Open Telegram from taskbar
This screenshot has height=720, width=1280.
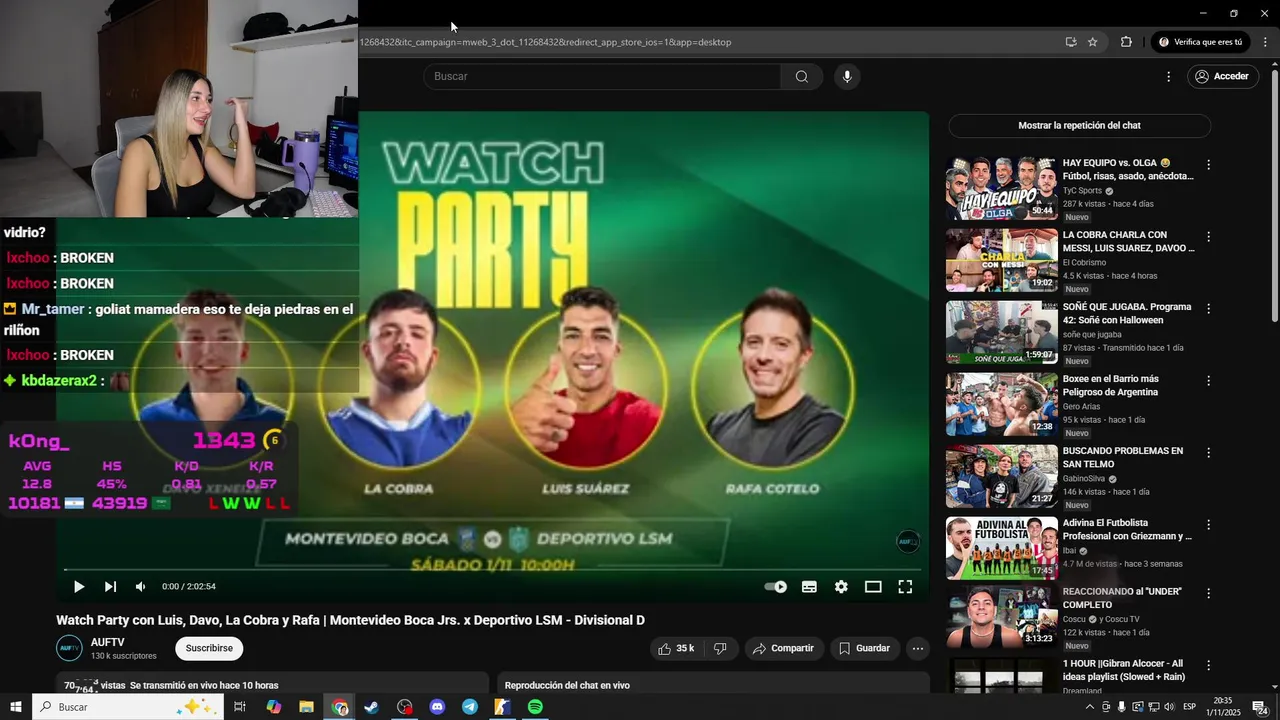point(470,707)
